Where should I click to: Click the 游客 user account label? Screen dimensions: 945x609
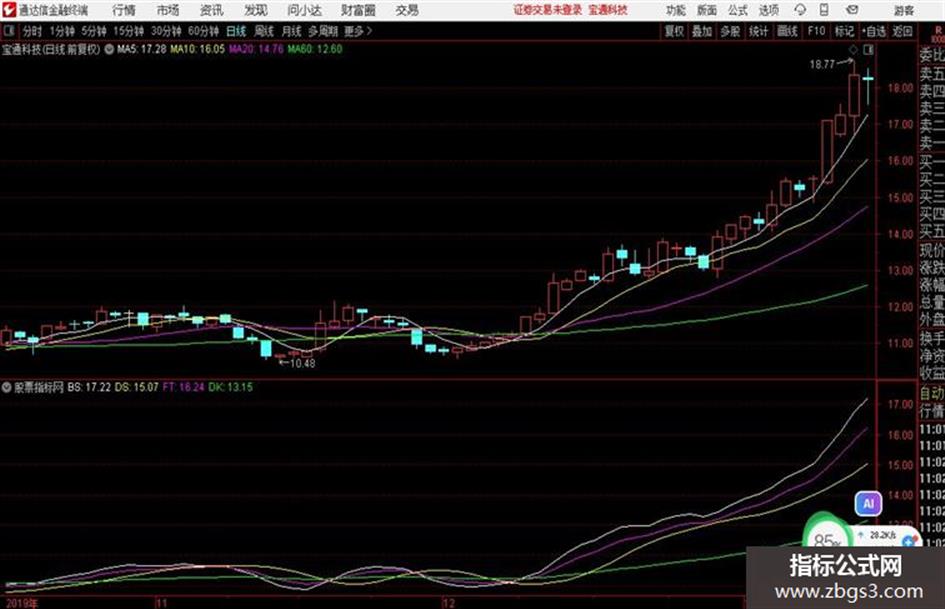click(903, 10)
